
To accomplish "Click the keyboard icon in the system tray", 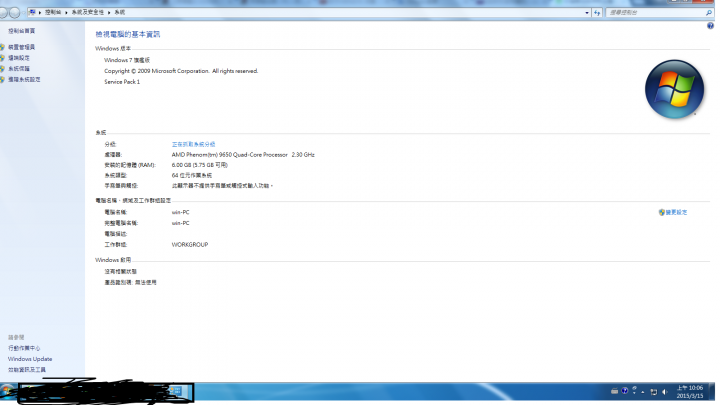I will pos(614,391).
